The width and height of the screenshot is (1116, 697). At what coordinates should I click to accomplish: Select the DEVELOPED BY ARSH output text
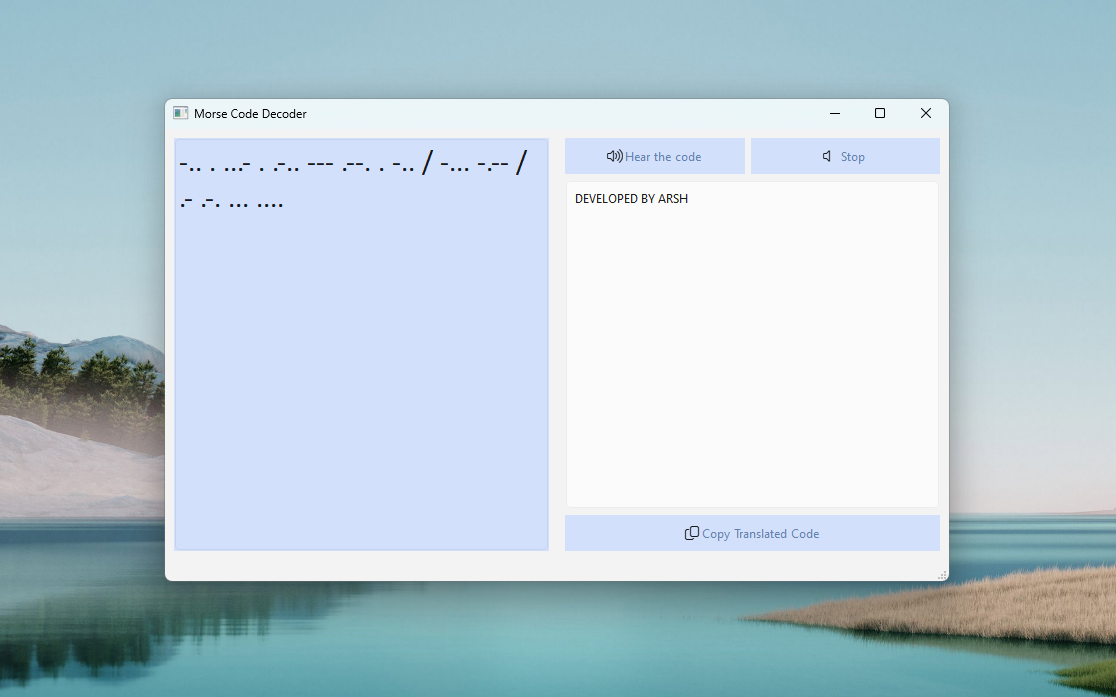point(631,199)
